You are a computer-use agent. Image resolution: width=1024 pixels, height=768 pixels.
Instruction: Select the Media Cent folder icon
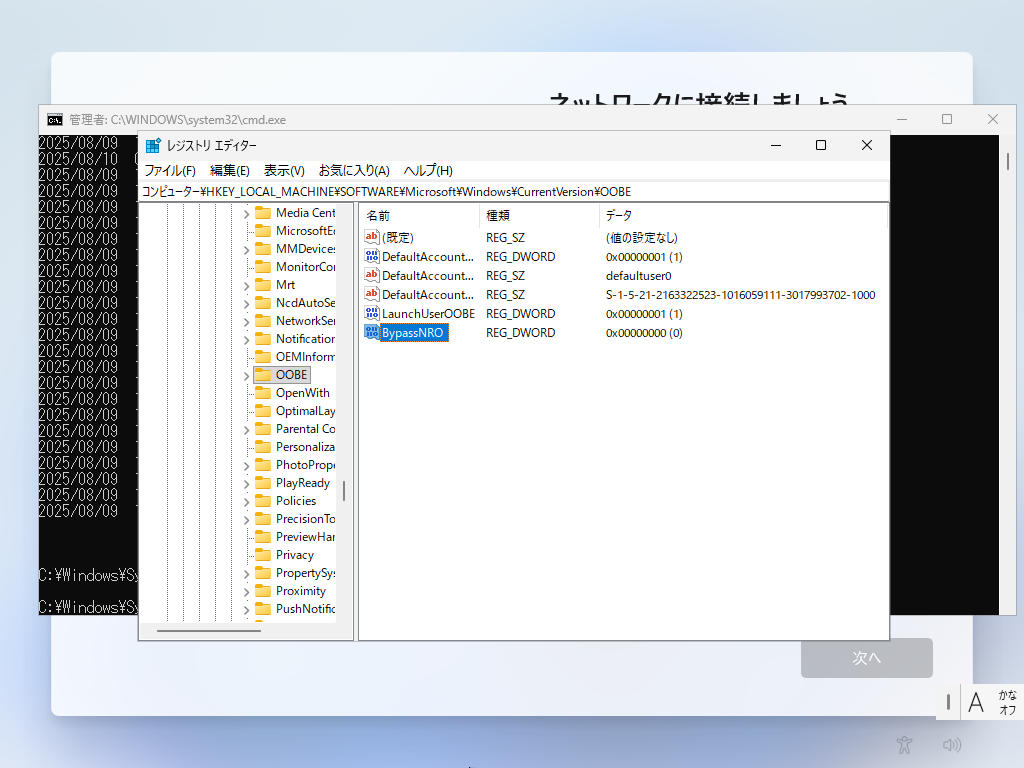[x=263, y=213]
